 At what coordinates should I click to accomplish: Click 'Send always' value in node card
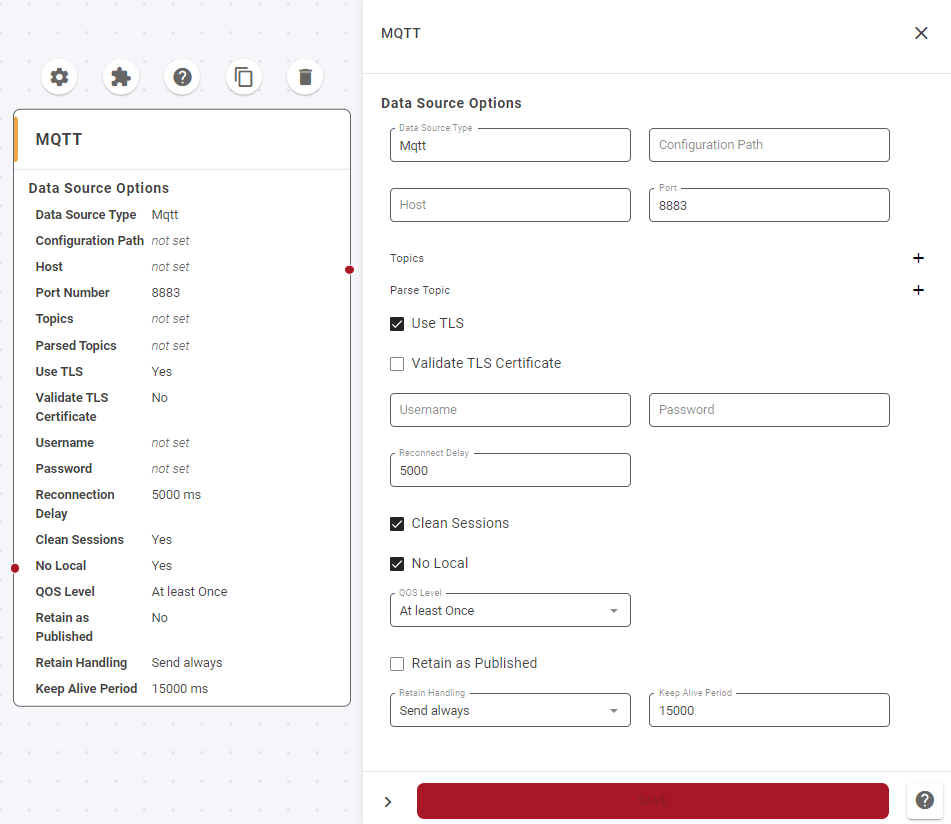coord(187,663)
